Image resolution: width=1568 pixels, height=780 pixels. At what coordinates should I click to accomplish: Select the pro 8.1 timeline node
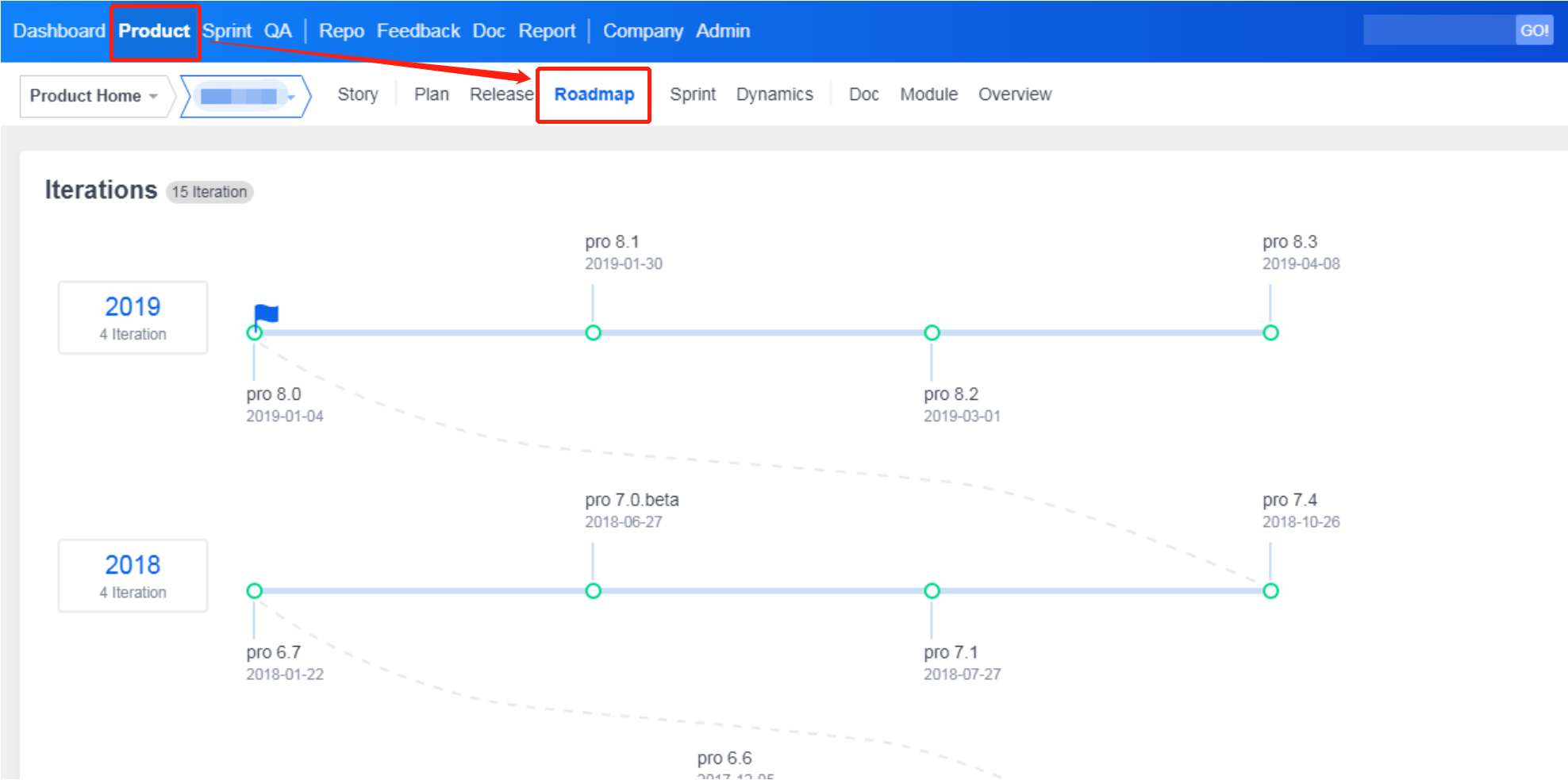593,332
